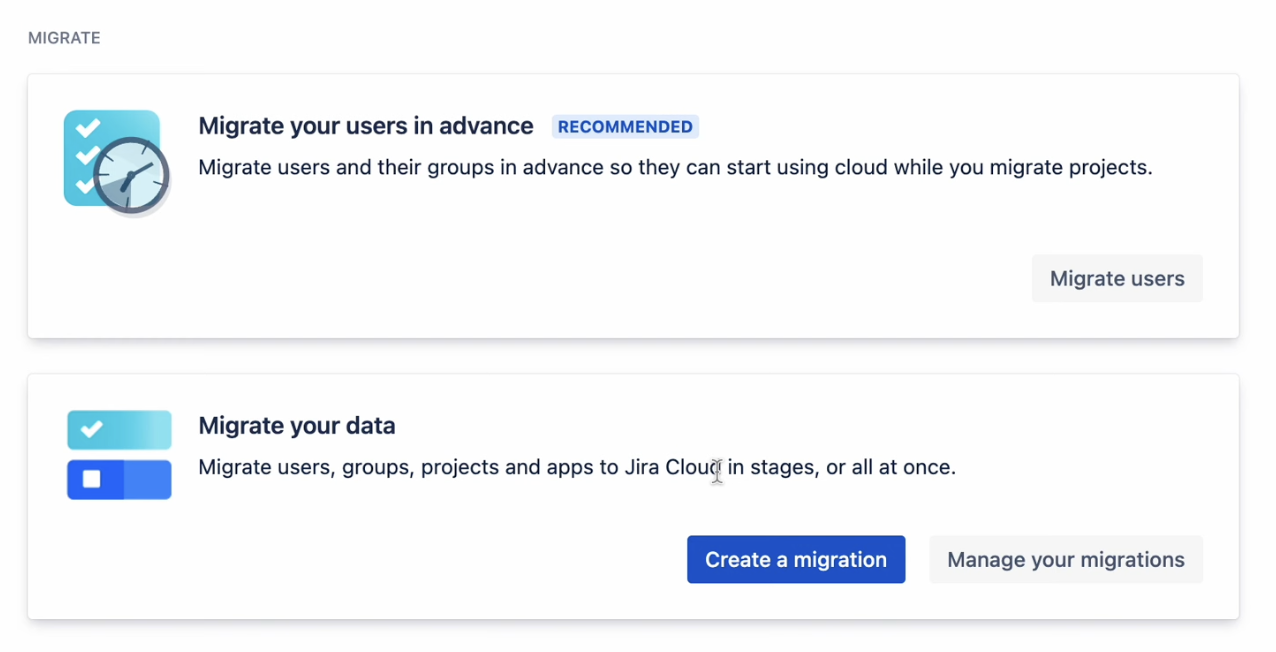Tick the empty white square on the blue bar

[91, 480]
